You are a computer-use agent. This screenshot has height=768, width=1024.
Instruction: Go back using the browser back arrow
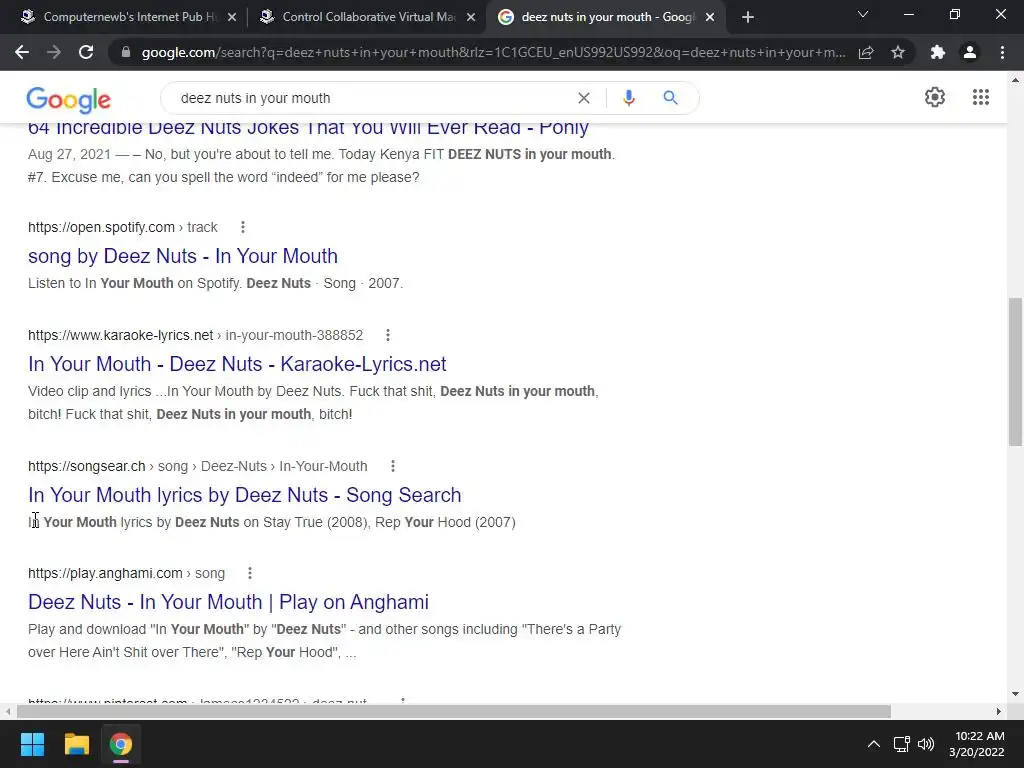tap(22, 52)
